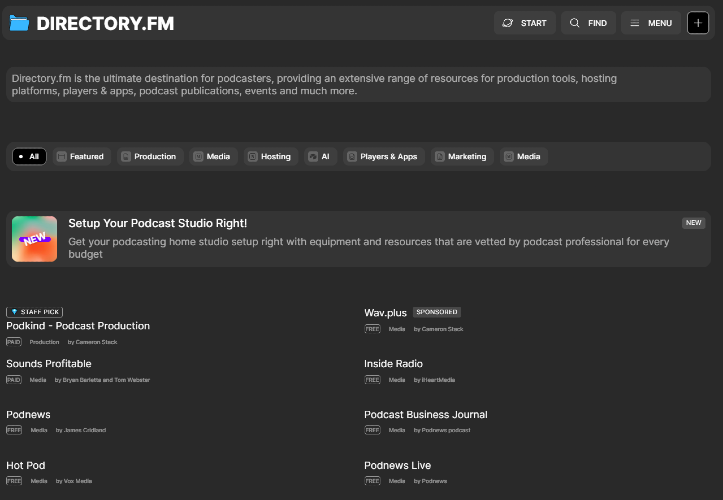Click FREE tag under Hot Pod

coord(14,481)
